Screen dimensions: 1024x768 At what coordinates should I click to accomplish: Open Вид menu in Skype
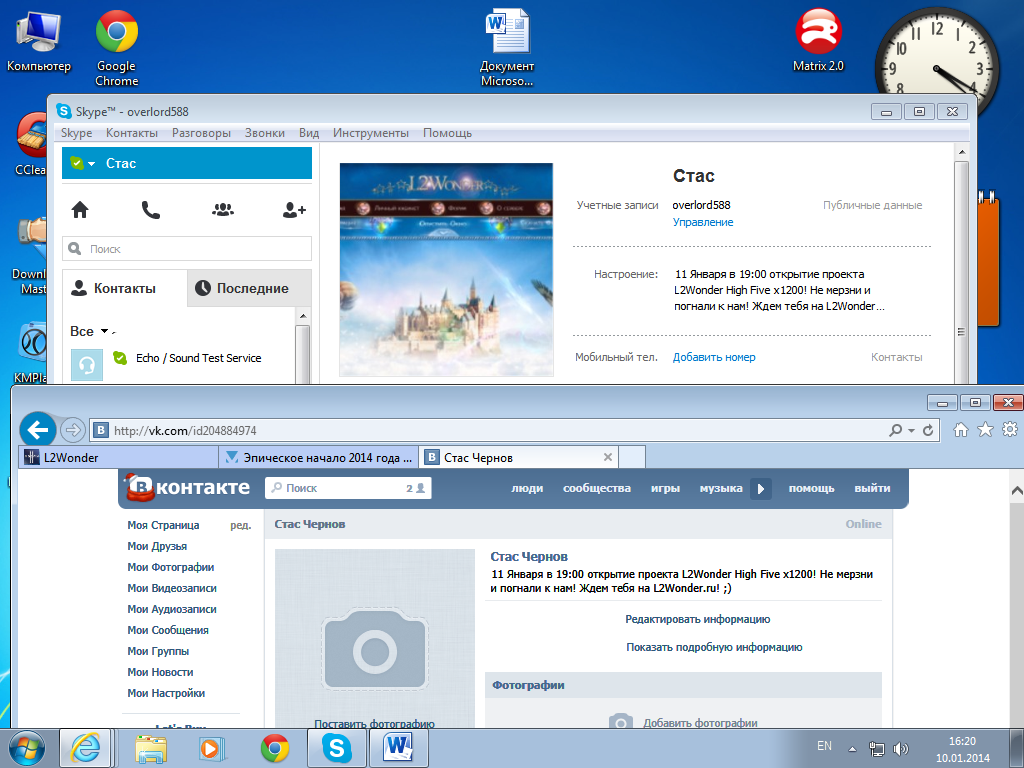pyautogui.click(x=309, y=133)
